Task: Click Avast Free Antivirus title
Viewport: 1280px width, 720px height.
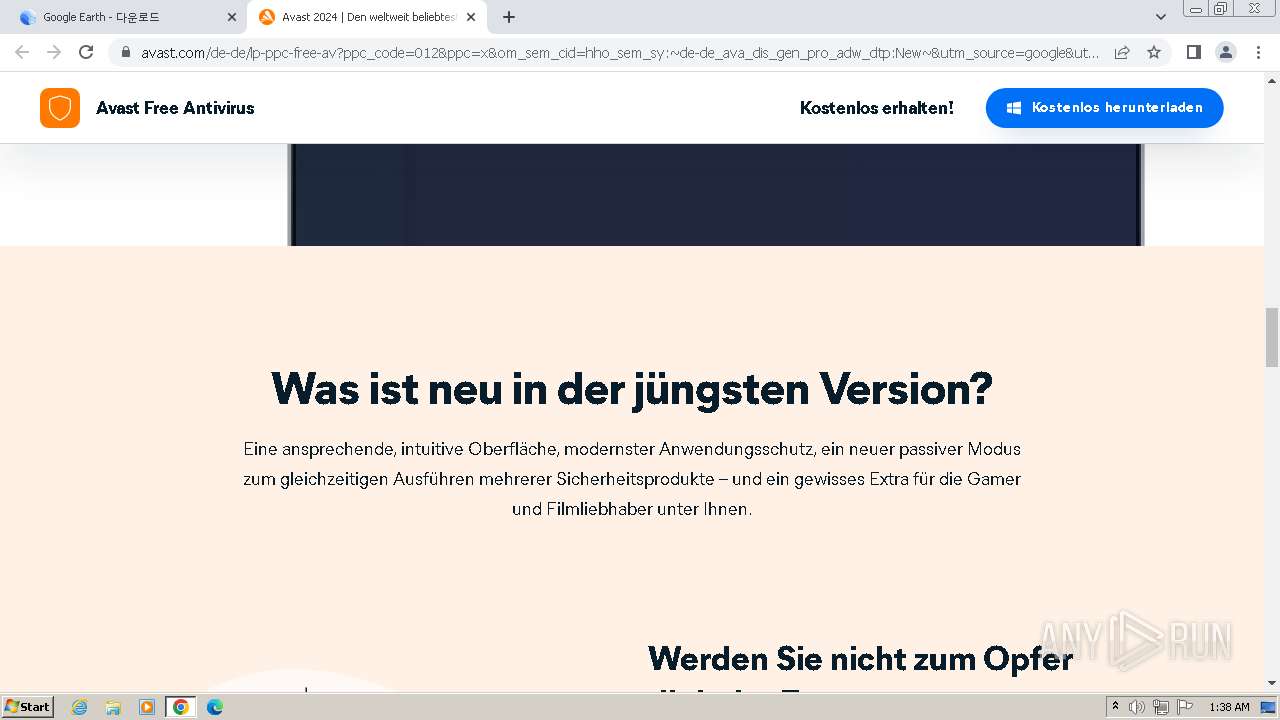Action: tap(175, 108)
